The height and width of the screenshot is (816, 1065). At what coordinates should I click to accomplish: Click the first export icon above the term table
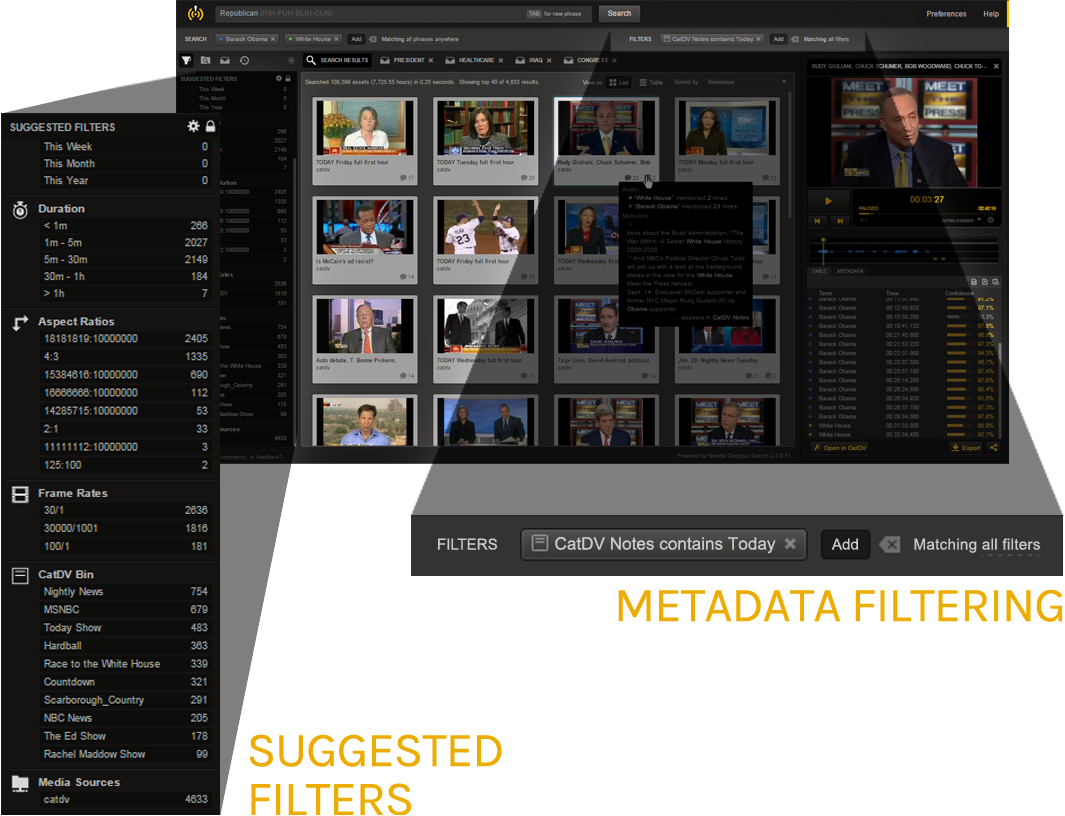pyautogui.click(x=974, y=281)
